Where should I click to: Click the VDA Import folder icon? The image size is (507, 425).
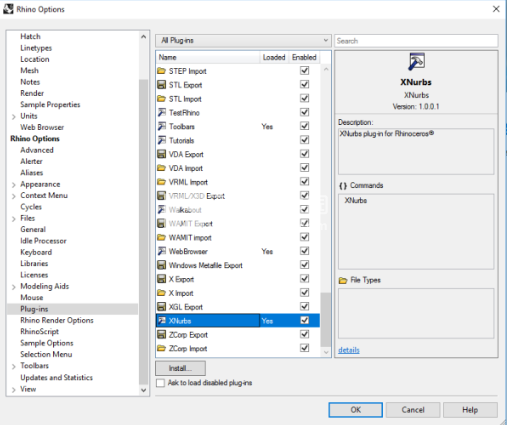[161, 168]
